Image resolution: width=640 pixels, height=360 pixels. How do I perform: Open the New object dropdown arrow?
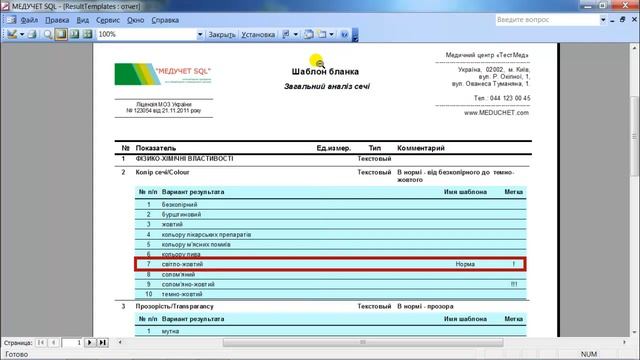pos(331,35)
